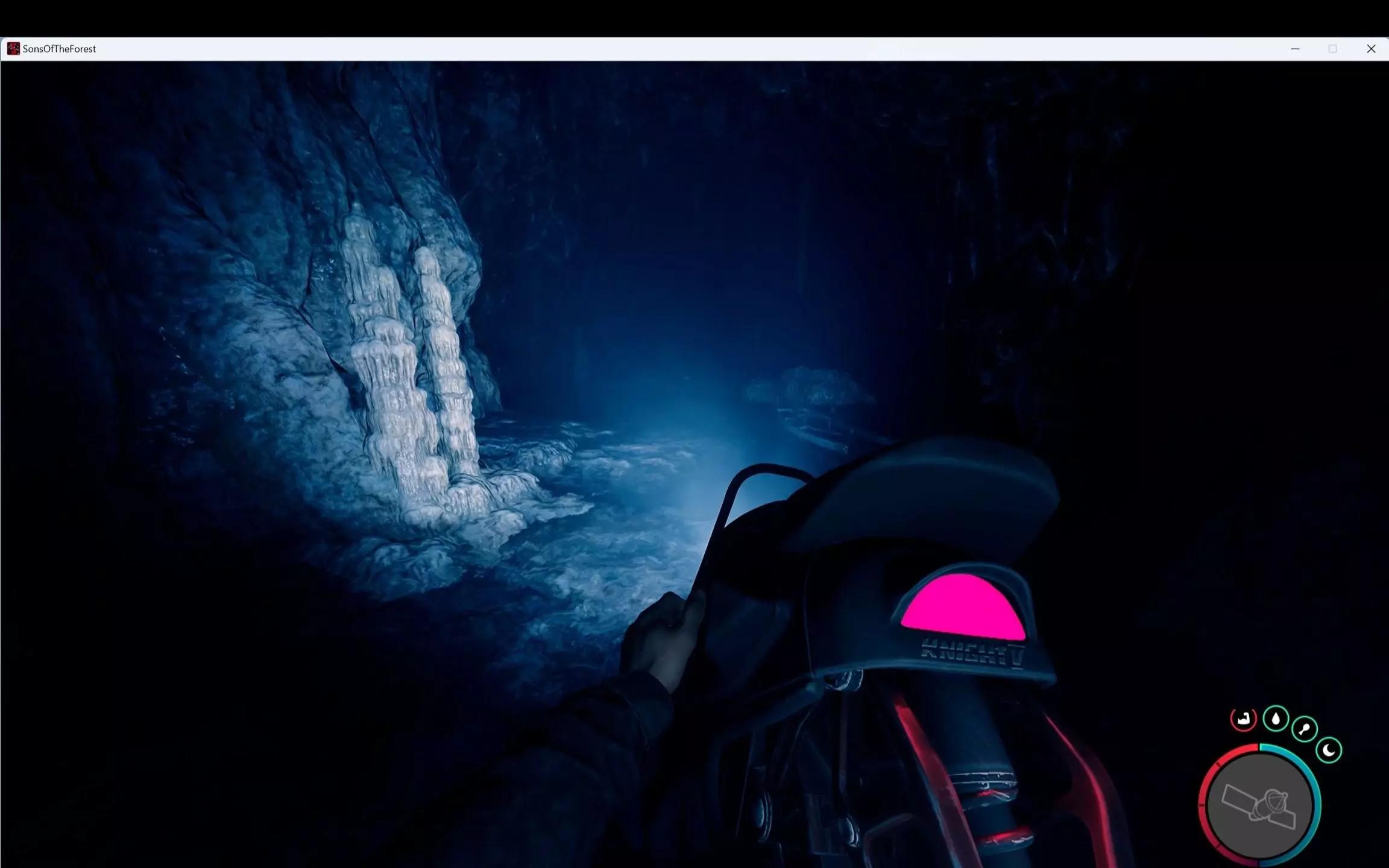Click the water droplet thirst icon
Viewport: 1389px width, 868px height.
[1276, 719]
